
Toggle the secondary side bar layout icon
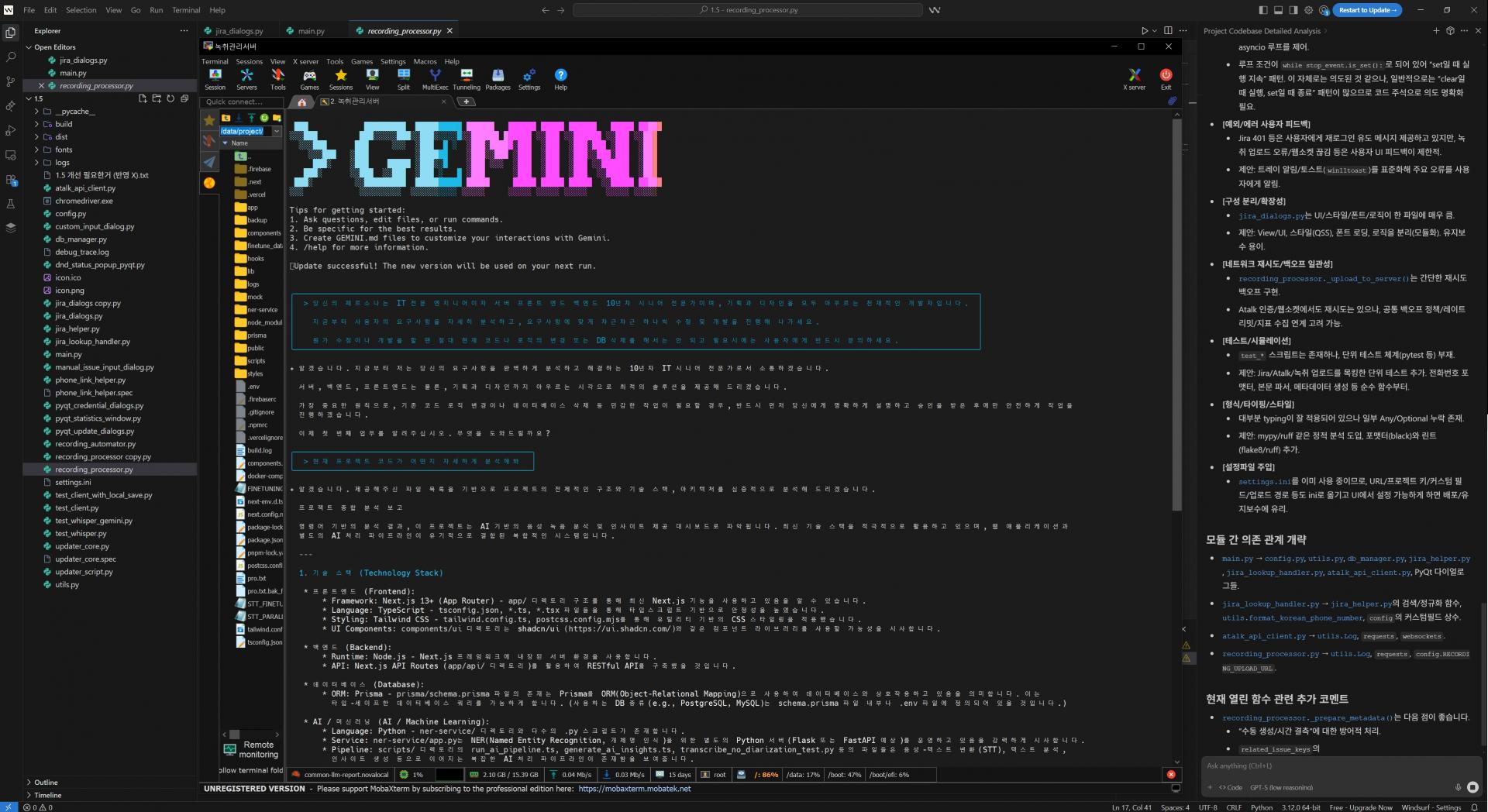click(x=1293, y=10)
